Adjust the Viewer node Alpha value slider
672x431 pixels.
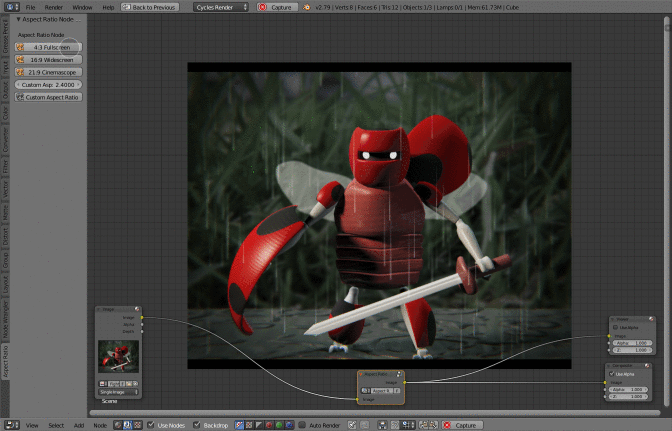[633, 343]
